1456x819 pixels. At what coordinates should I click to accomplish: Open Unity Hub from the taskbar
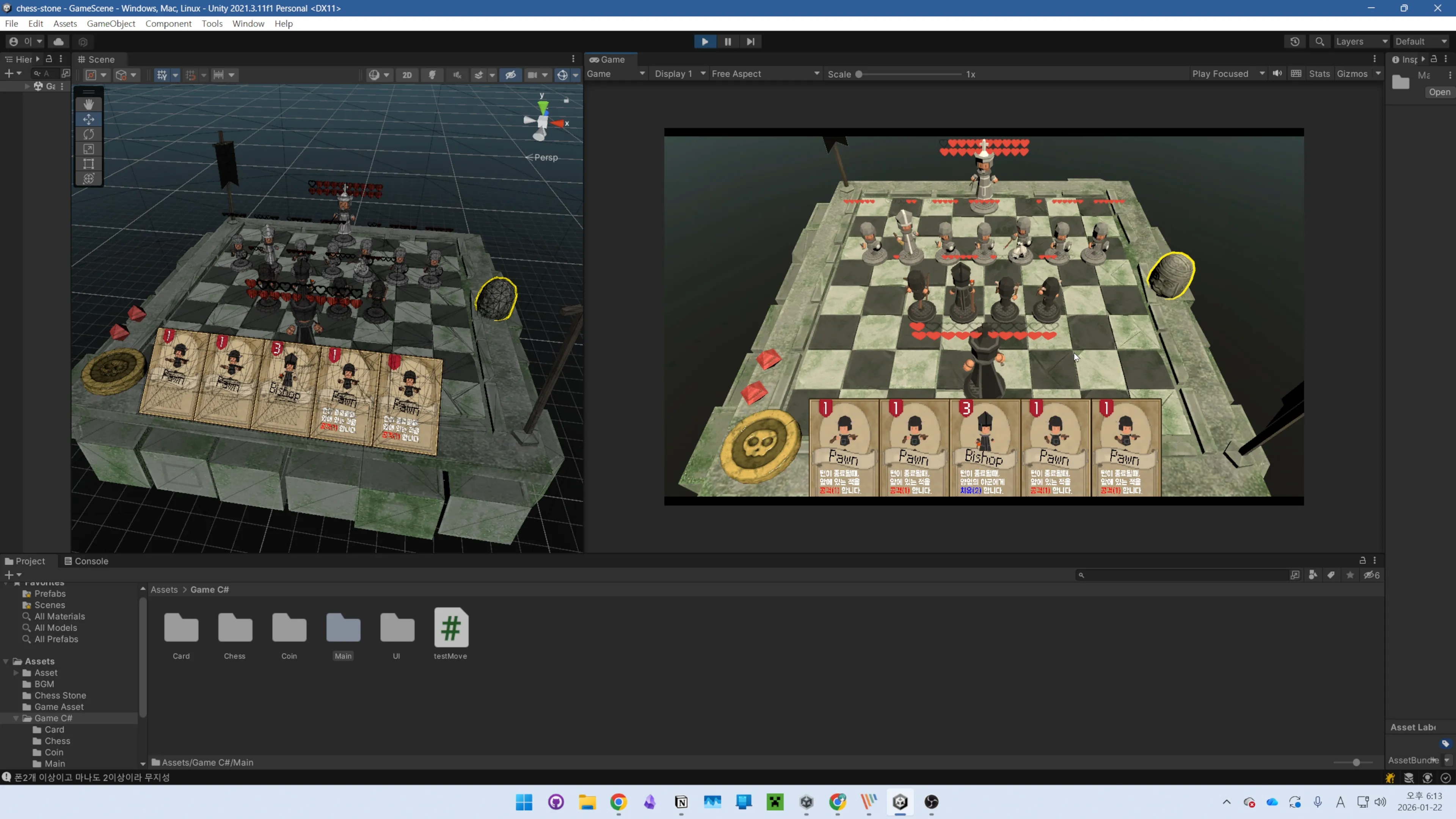[806, 802]
